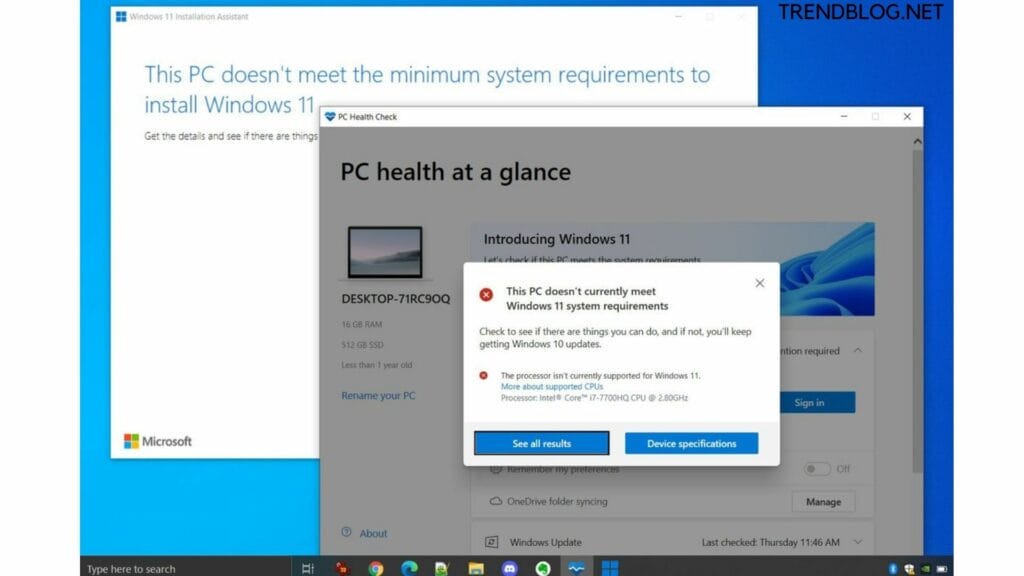Click the Less than 1 year old text
The width and height of the screenshot is (1024, 576).
coord(377,365)
